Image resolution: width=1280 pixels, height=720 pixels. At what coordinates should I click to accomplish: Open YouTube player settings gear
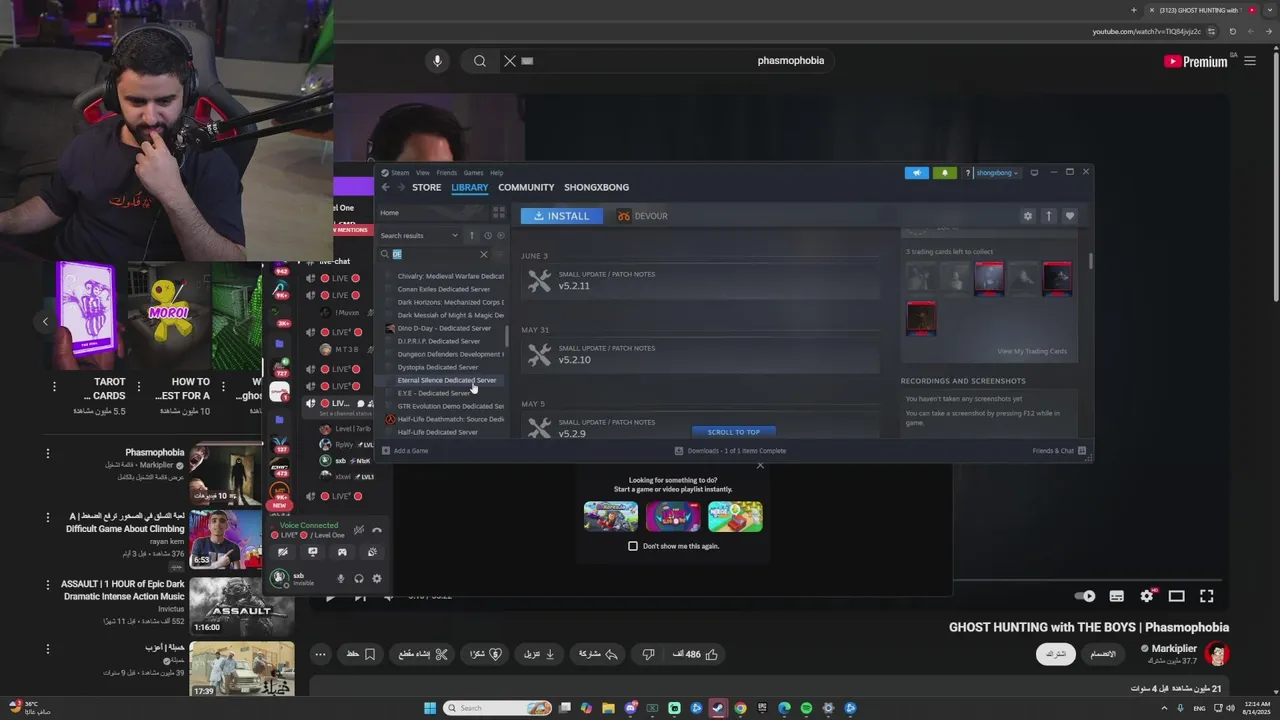point(1147,596)
